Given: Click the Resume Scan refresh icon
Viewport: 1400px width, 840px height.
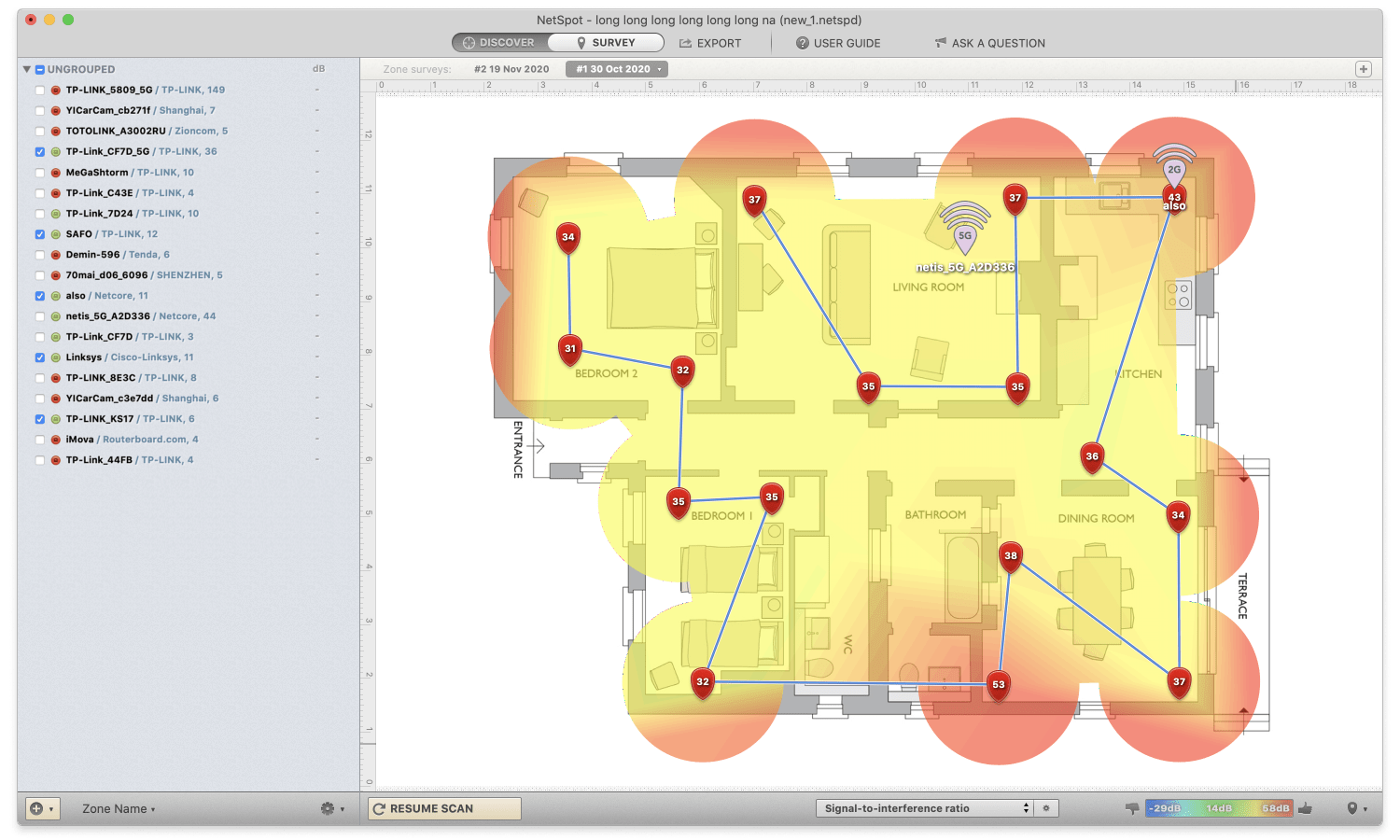Looking at the screenshot, I should [379, 809].
